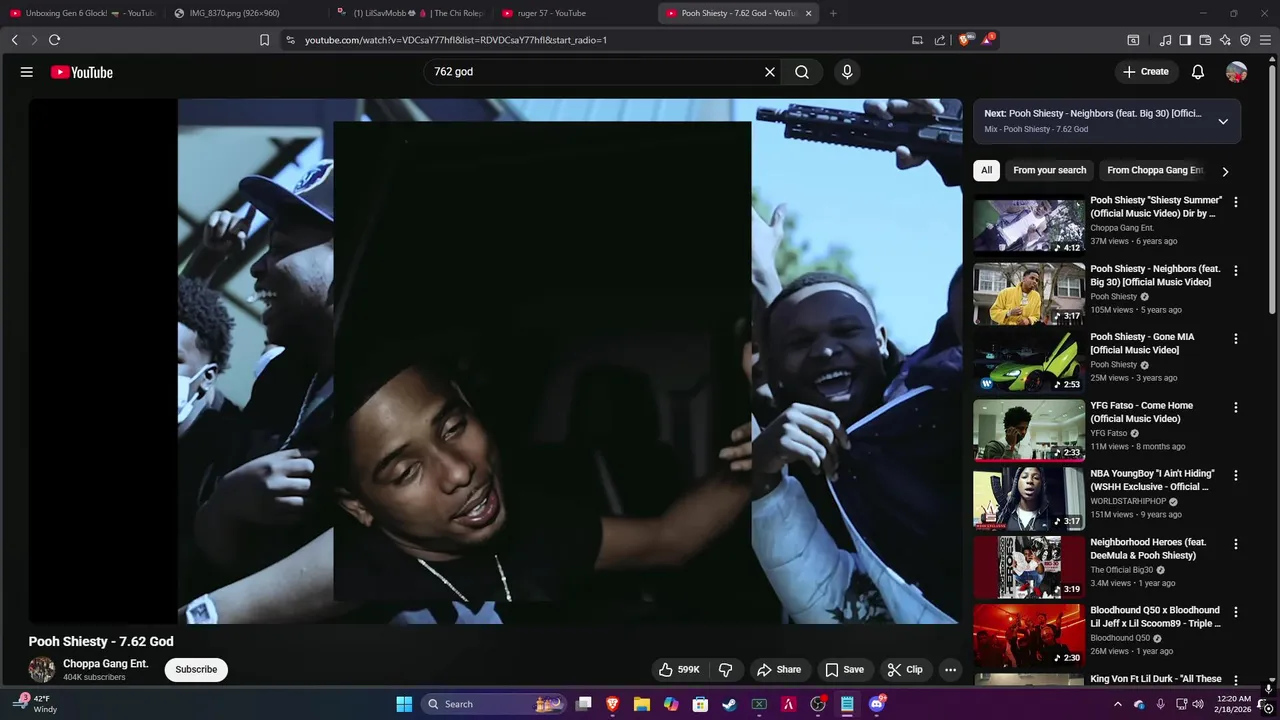Click Brave Shields lion icon
1280x720 pixels.
(x=964, y=40)
